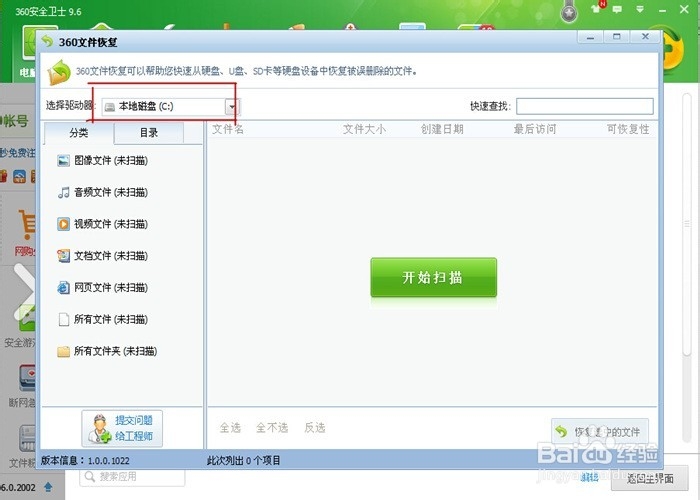700x500 pixels.
Task: Select 所有文件 (未扫描) category
Action: (x=102, y=319)
